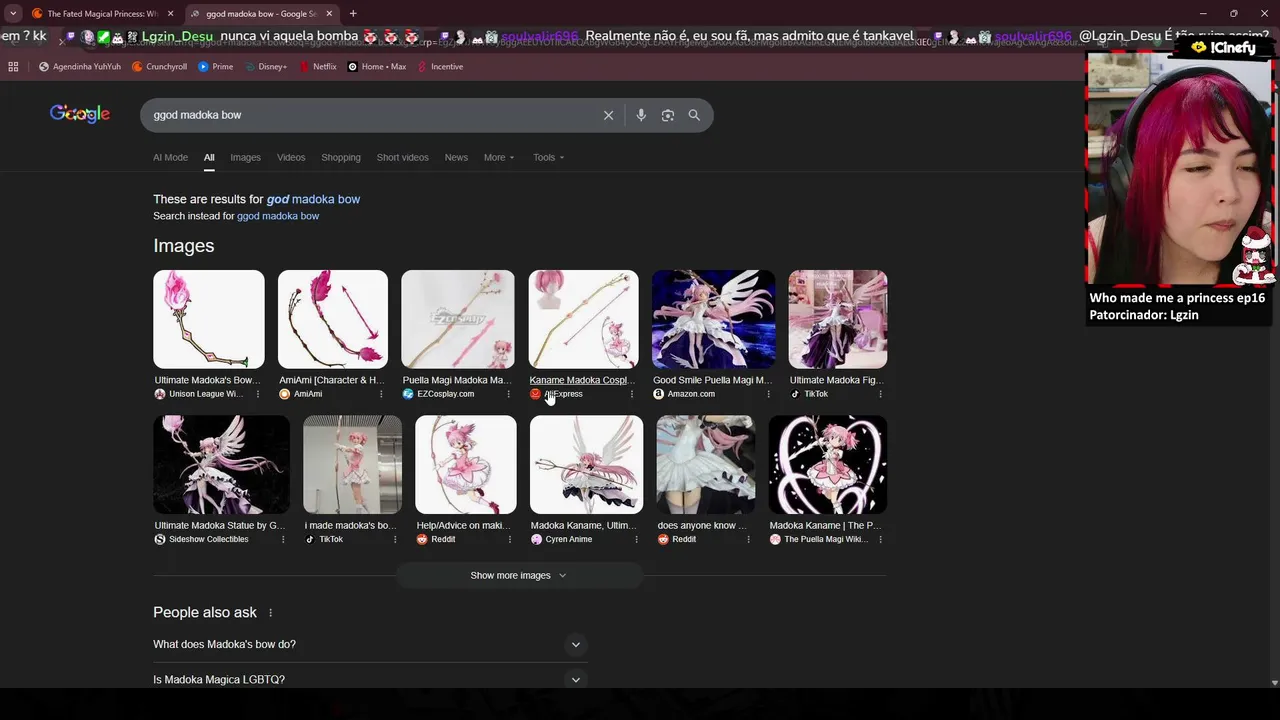Open People also ask options menu
The image size is (1280, 720).
coord(270,613)
